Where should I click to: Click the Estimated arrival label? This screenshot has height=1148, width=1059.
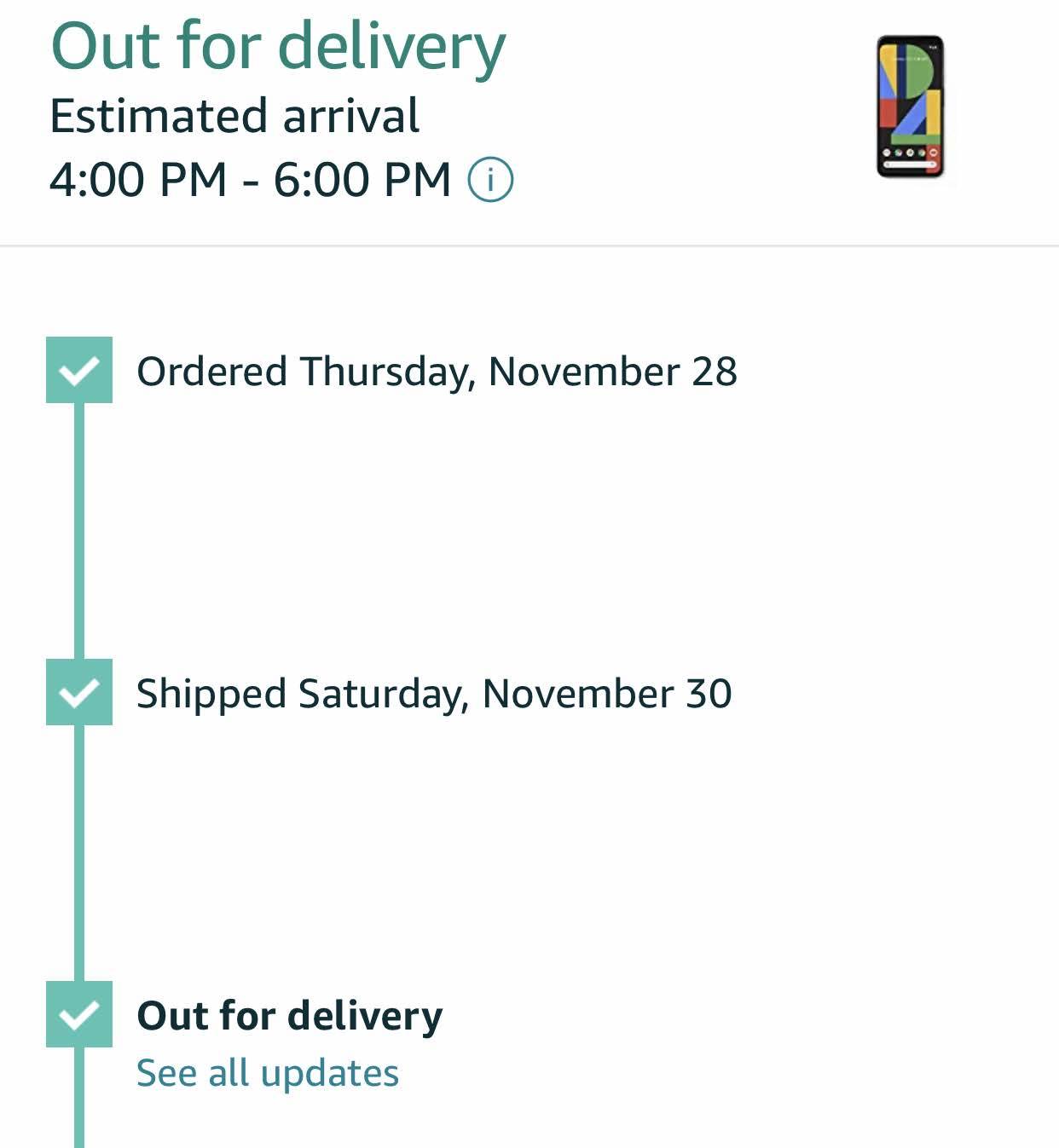click(234, 116)
